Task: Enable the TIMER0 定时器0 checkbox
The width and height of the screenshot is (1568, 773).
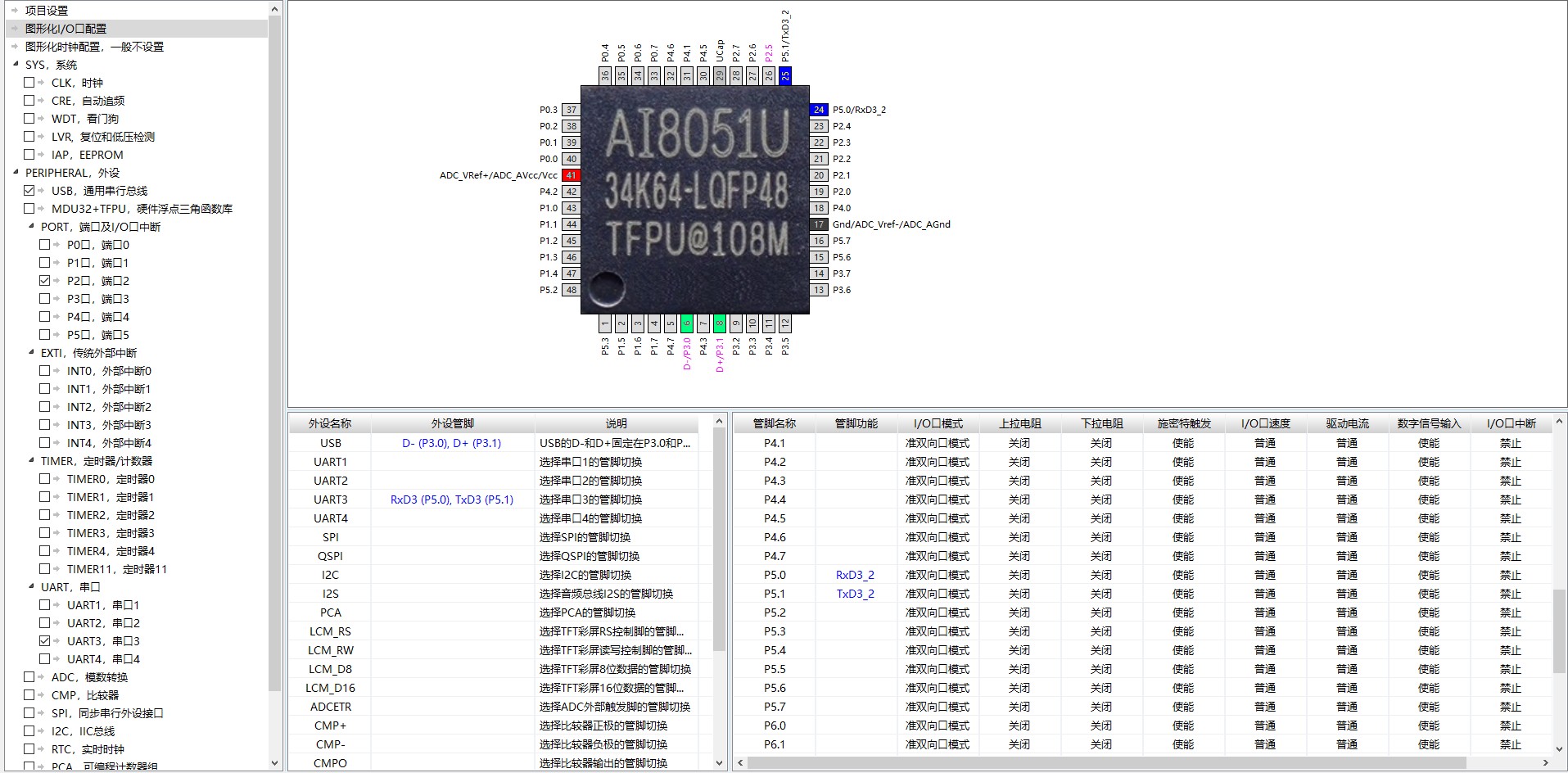Action: tap(45, 478)
